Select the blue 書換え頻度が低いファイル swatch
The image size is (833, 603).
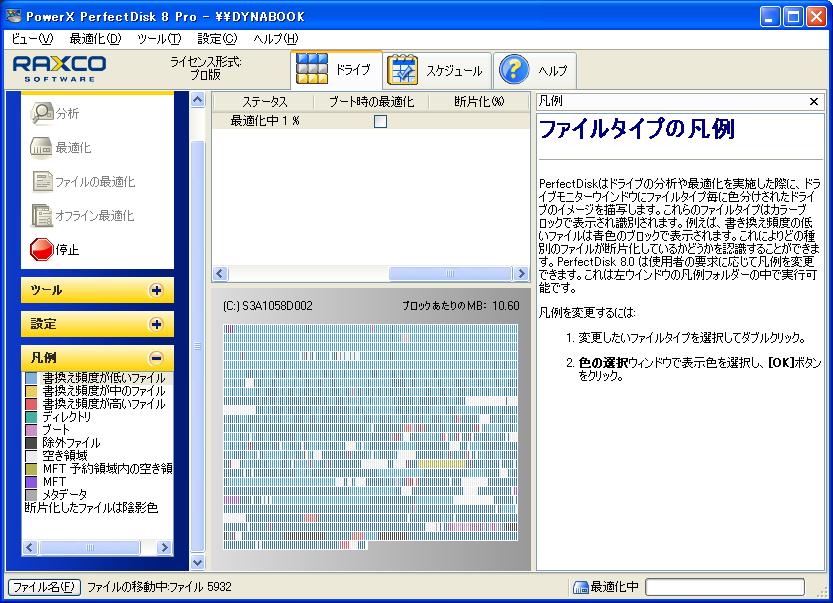click(31, 378)
